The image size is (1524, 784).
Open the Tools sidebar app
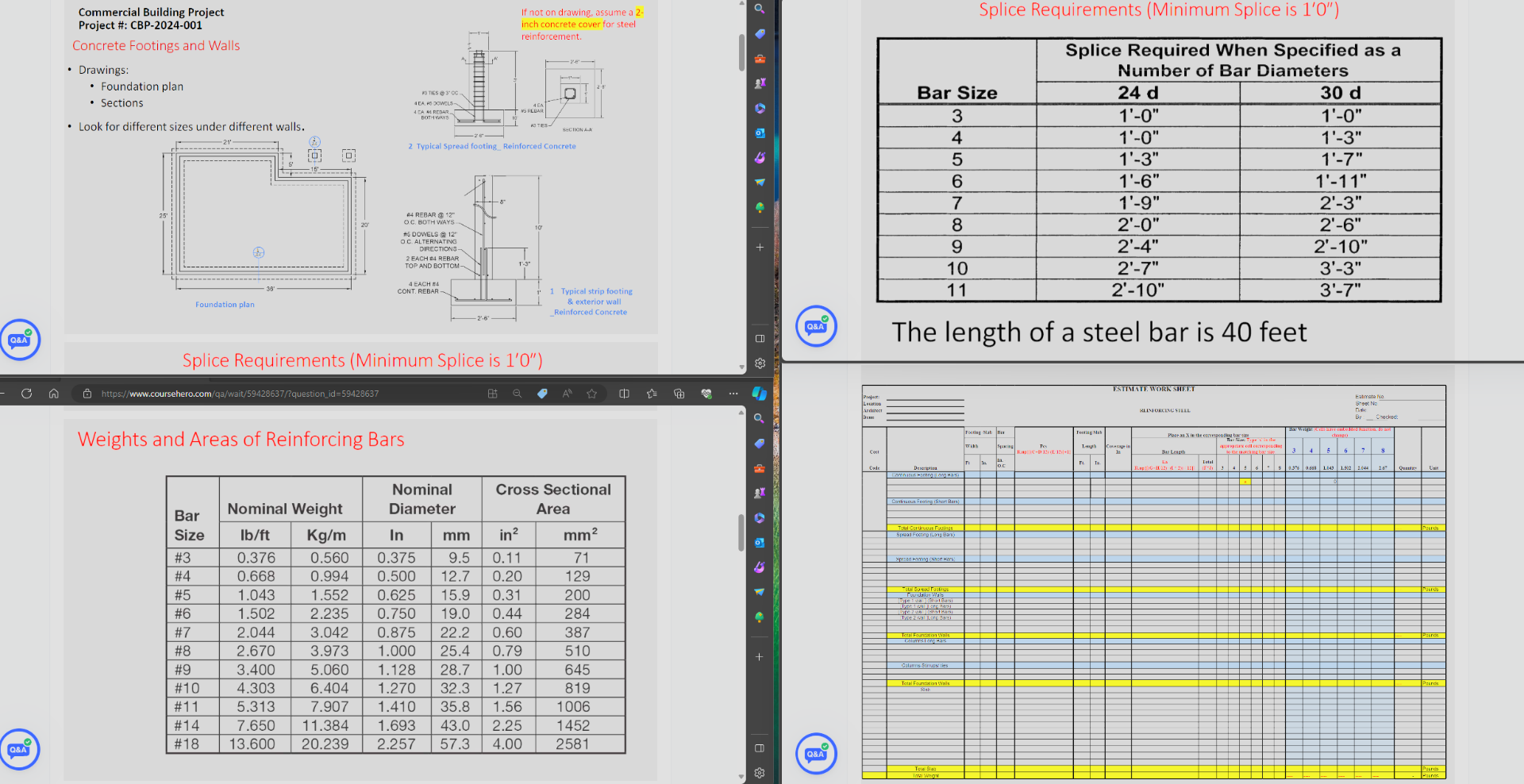tap(760, 59)
